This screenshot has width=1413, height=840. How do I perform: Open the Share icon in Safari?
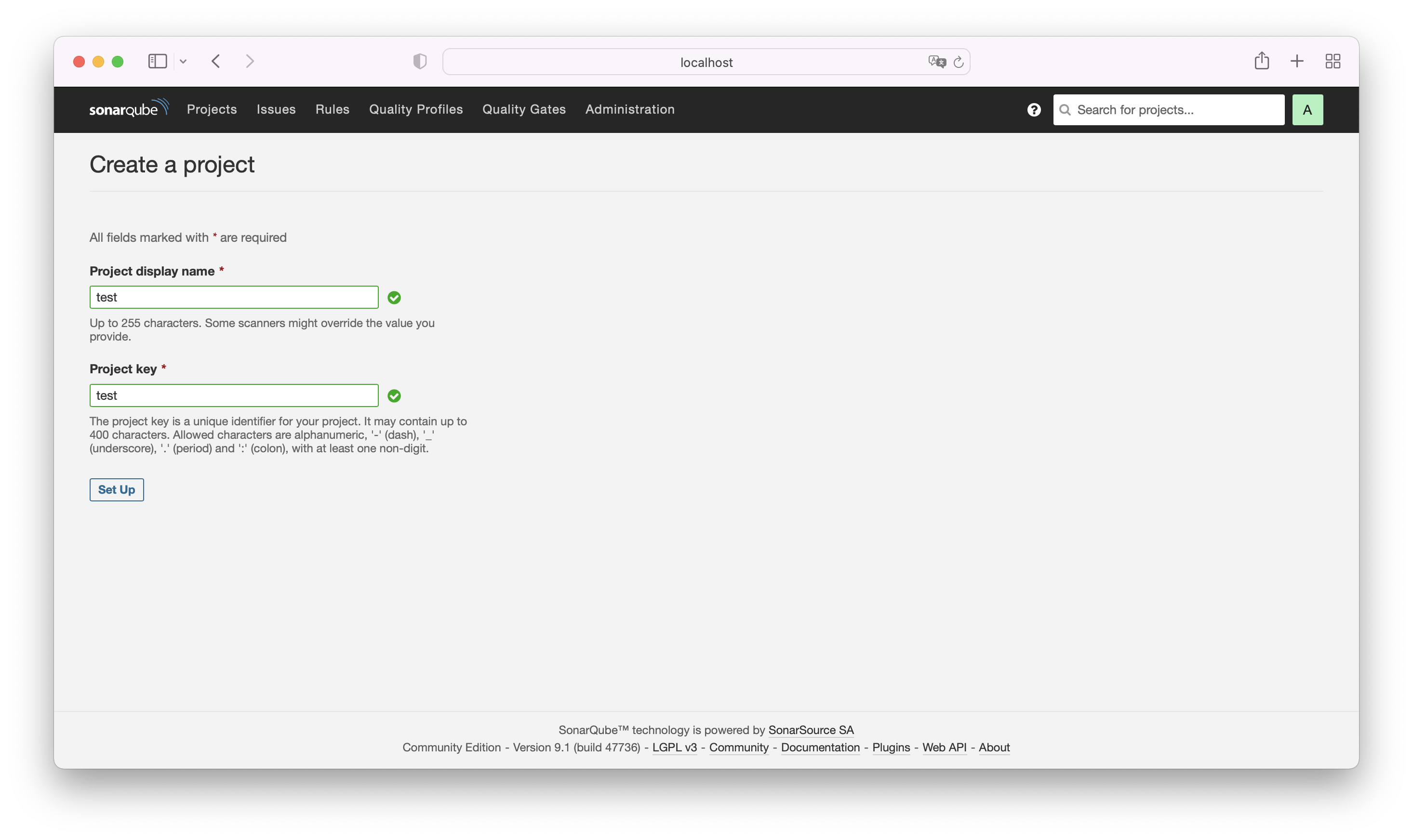(1261, 61)
